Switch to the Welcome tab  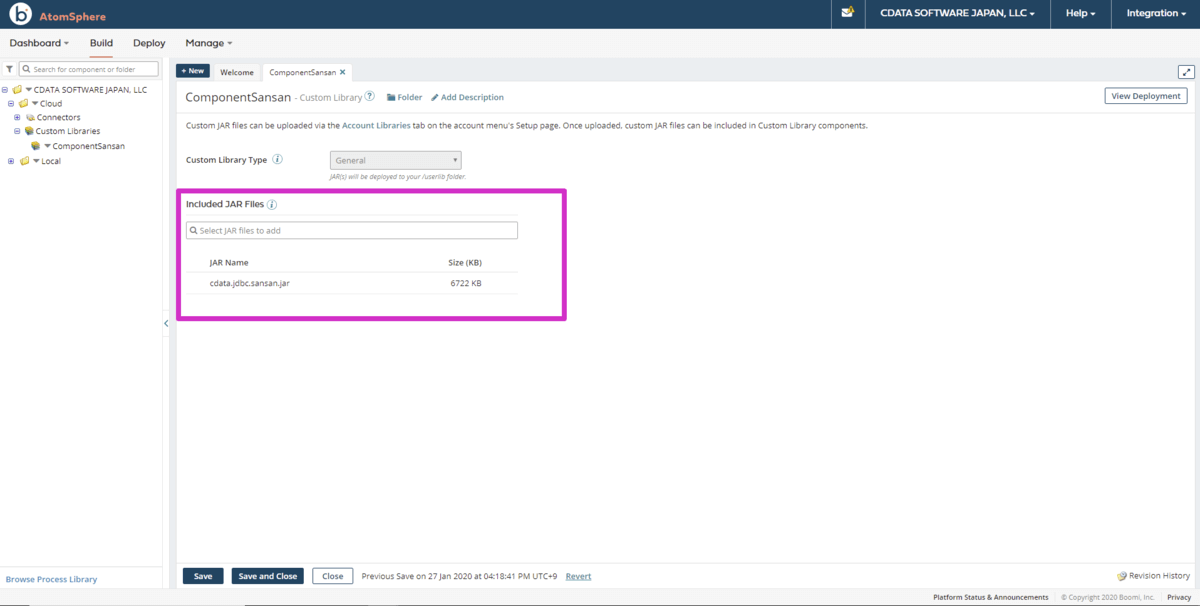pos(237,72)
